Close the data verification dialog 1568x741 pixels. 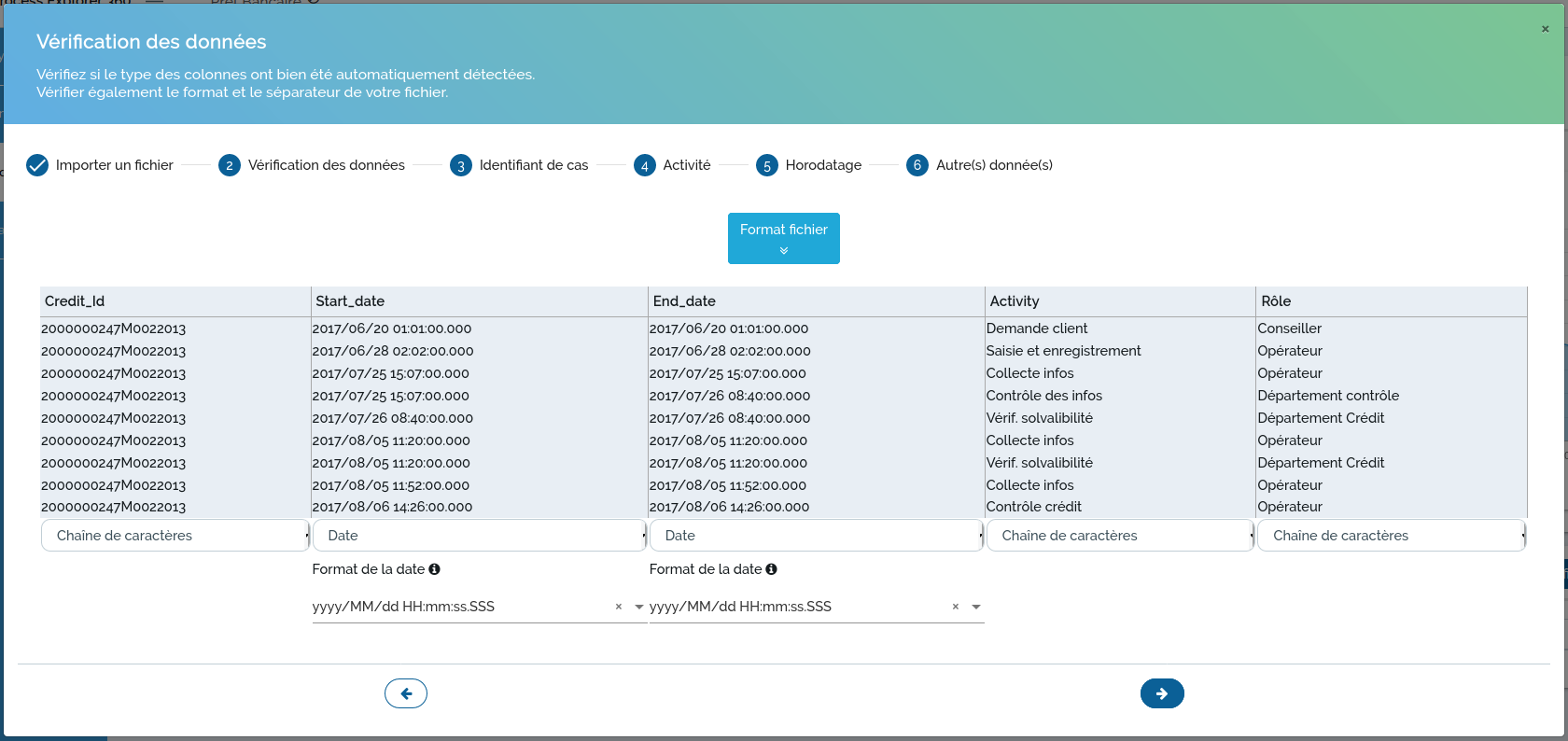(x=1545, y=29)
